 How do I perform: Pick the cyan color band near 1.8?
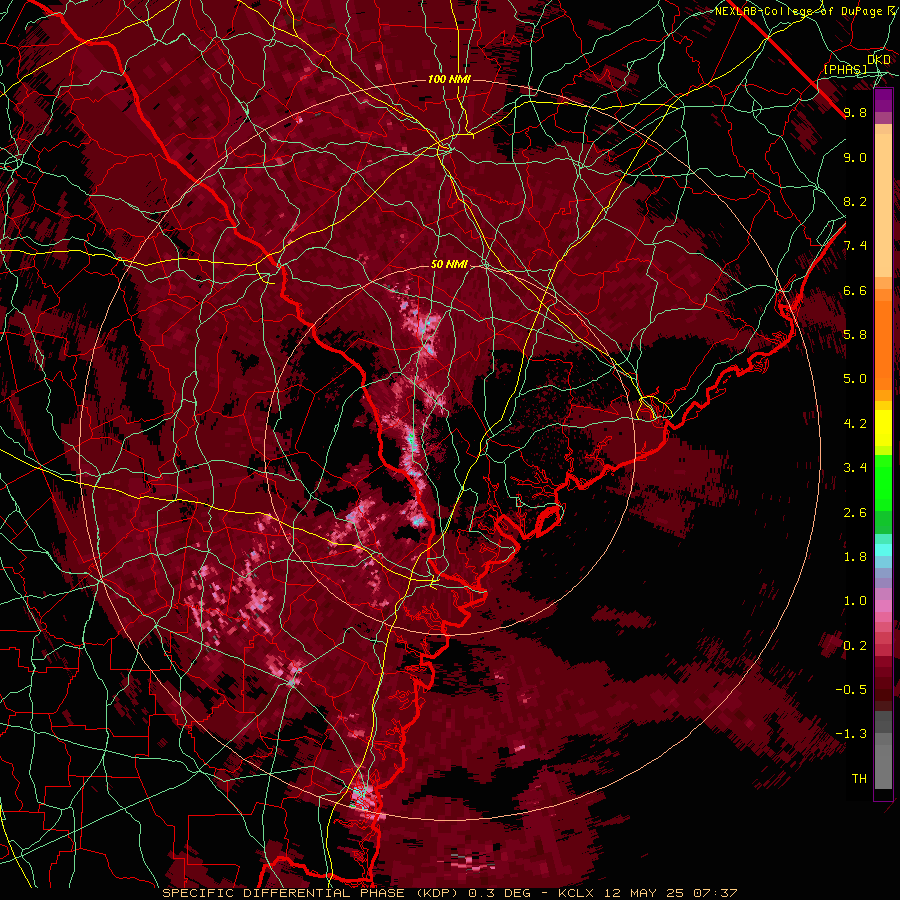pyautogui.click(x=883, y=550)
